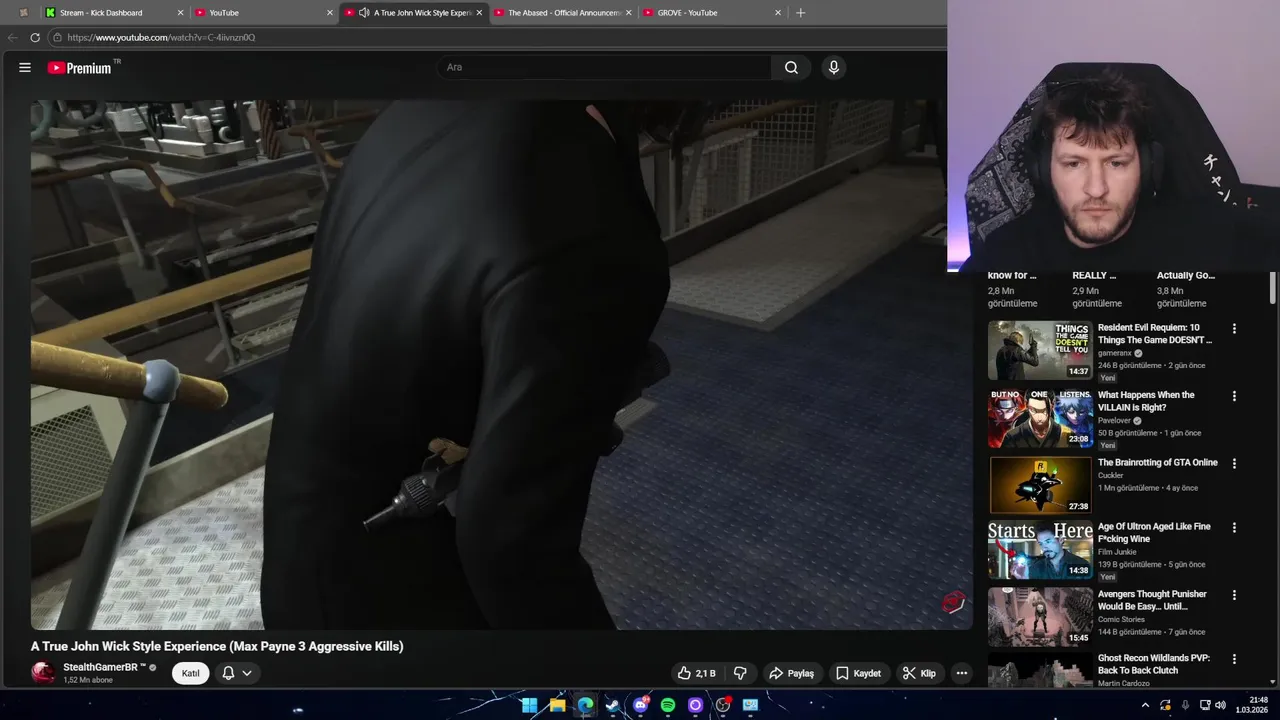
Task: Open The Brainrotting of GTA Online thumbnail
Action: [1040, 485]
